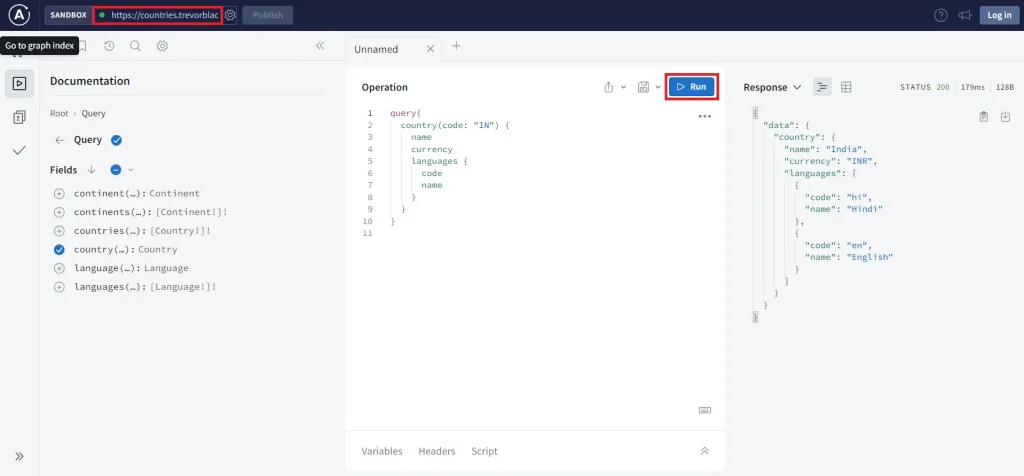Click the STATUS 200 indicator
The width and height of the screenshot is (1024, 476).
point(925,87)
